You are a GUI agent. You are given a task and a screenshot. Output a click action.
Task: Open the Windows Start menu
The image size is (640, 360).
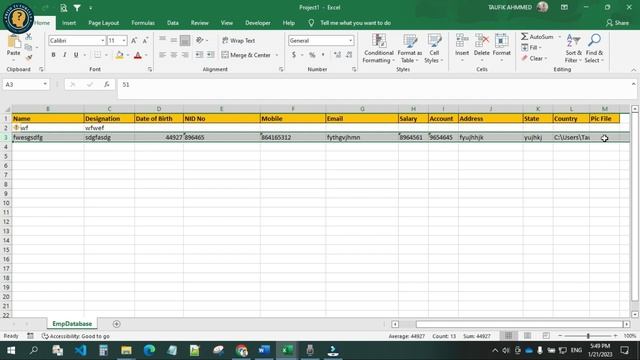(x=11, y=350)
